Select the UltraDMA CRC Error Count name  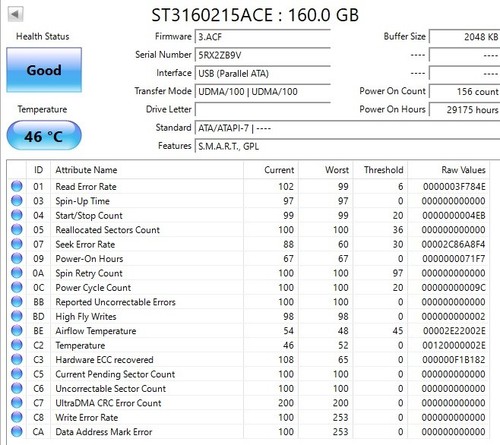pos(108,403)
